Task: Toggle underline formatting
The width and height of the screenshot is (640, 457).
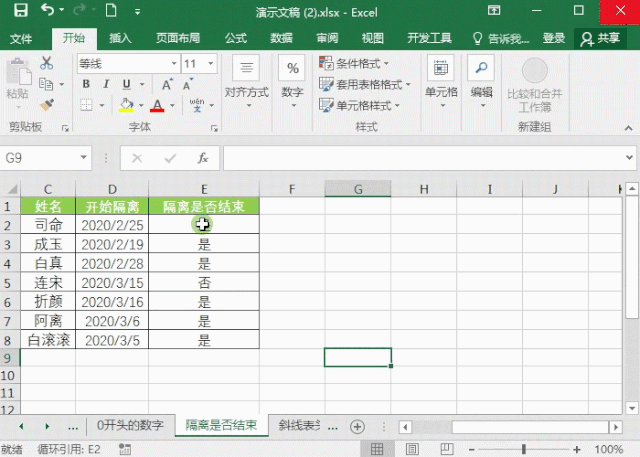Action: pos(127,84)
